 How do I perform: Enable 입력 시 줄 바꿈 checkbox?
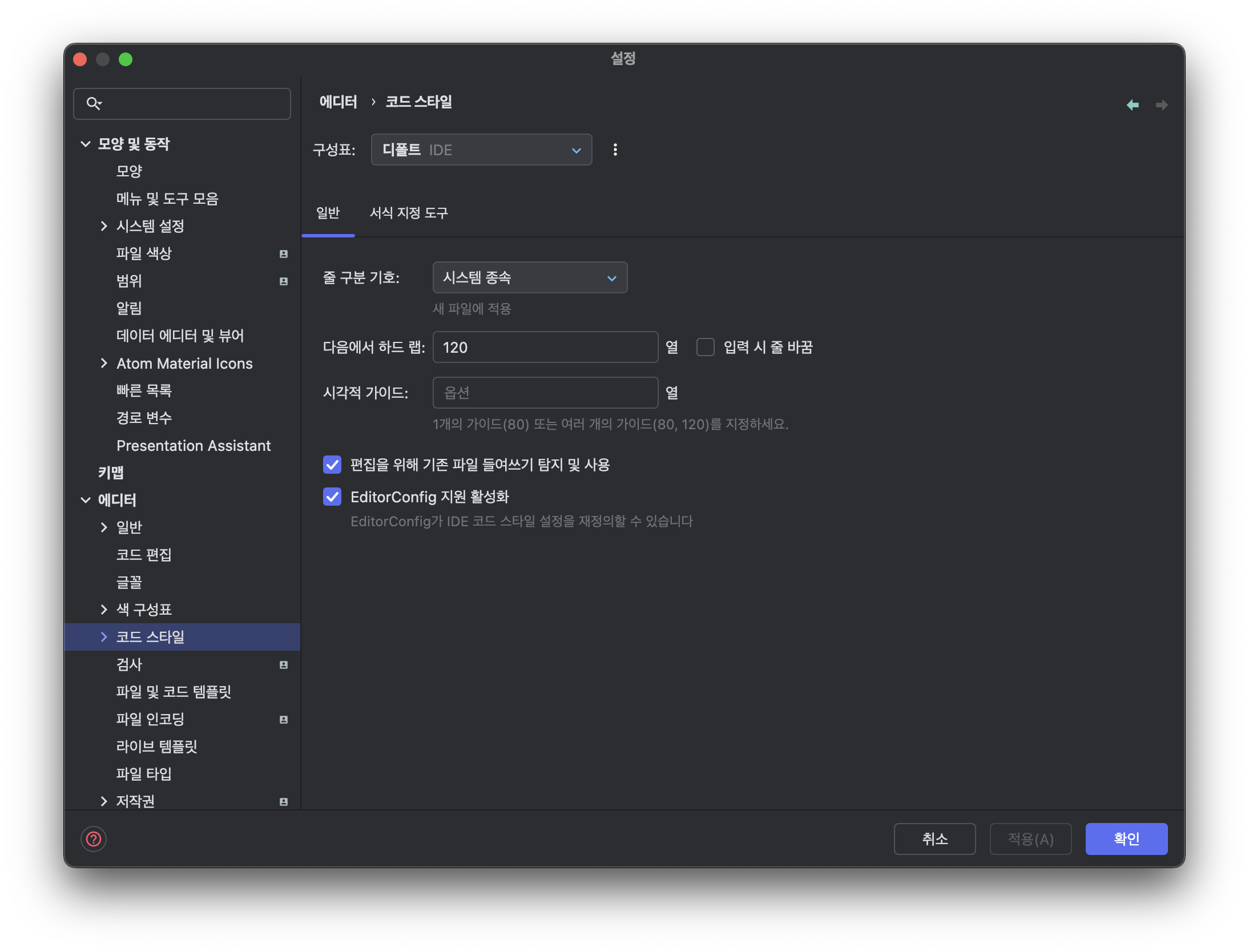point(706,347)
